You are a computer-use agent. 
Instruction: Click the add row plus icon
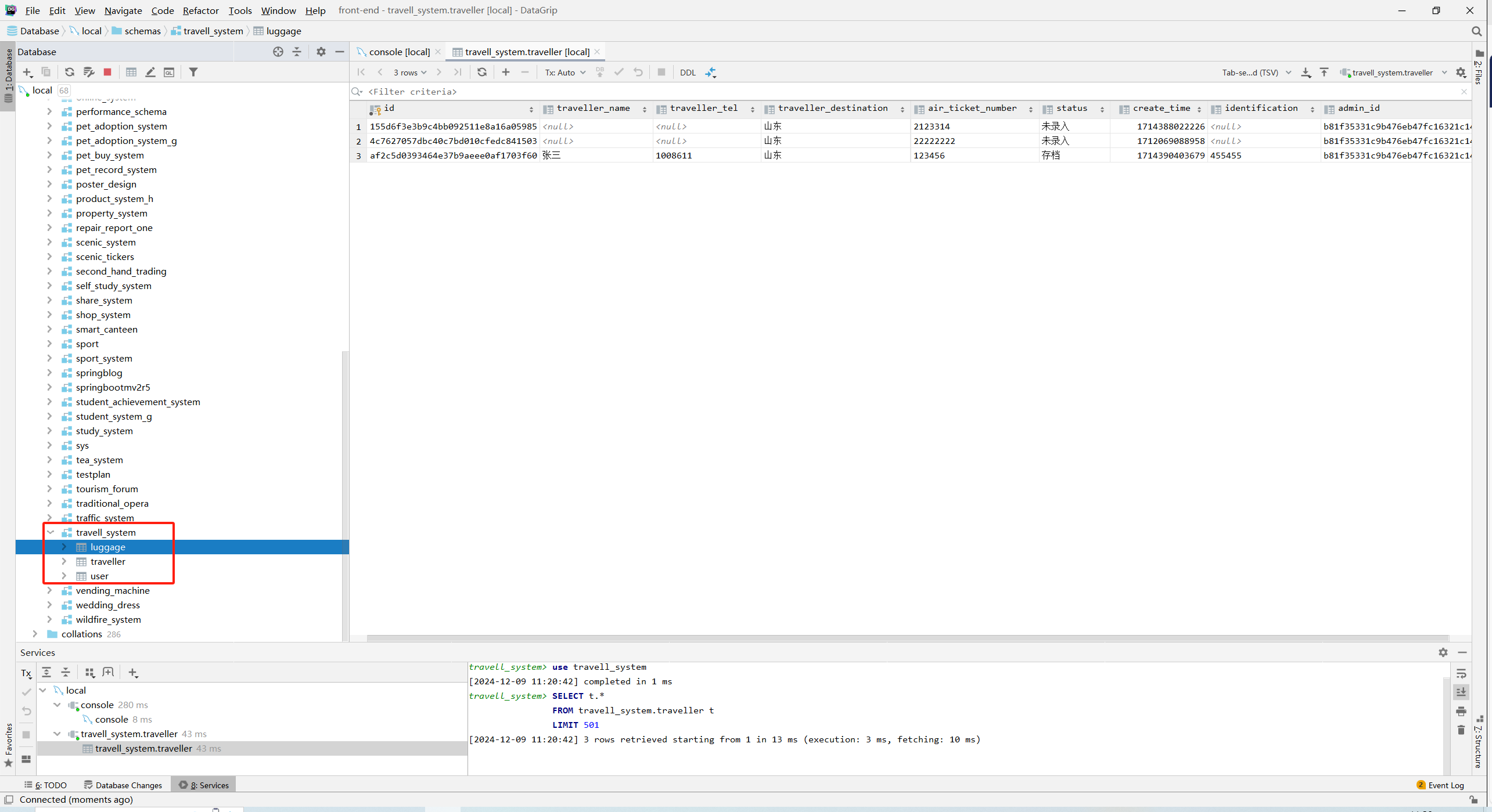(x=506, y=72)
